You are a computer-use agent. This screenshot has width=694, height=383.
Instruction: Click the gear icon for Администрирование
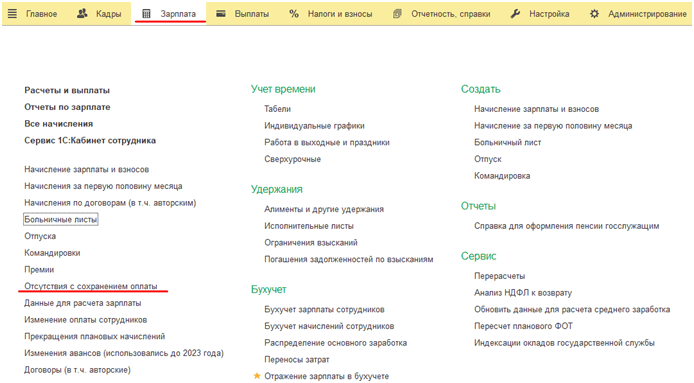click(x=594, y=14)
